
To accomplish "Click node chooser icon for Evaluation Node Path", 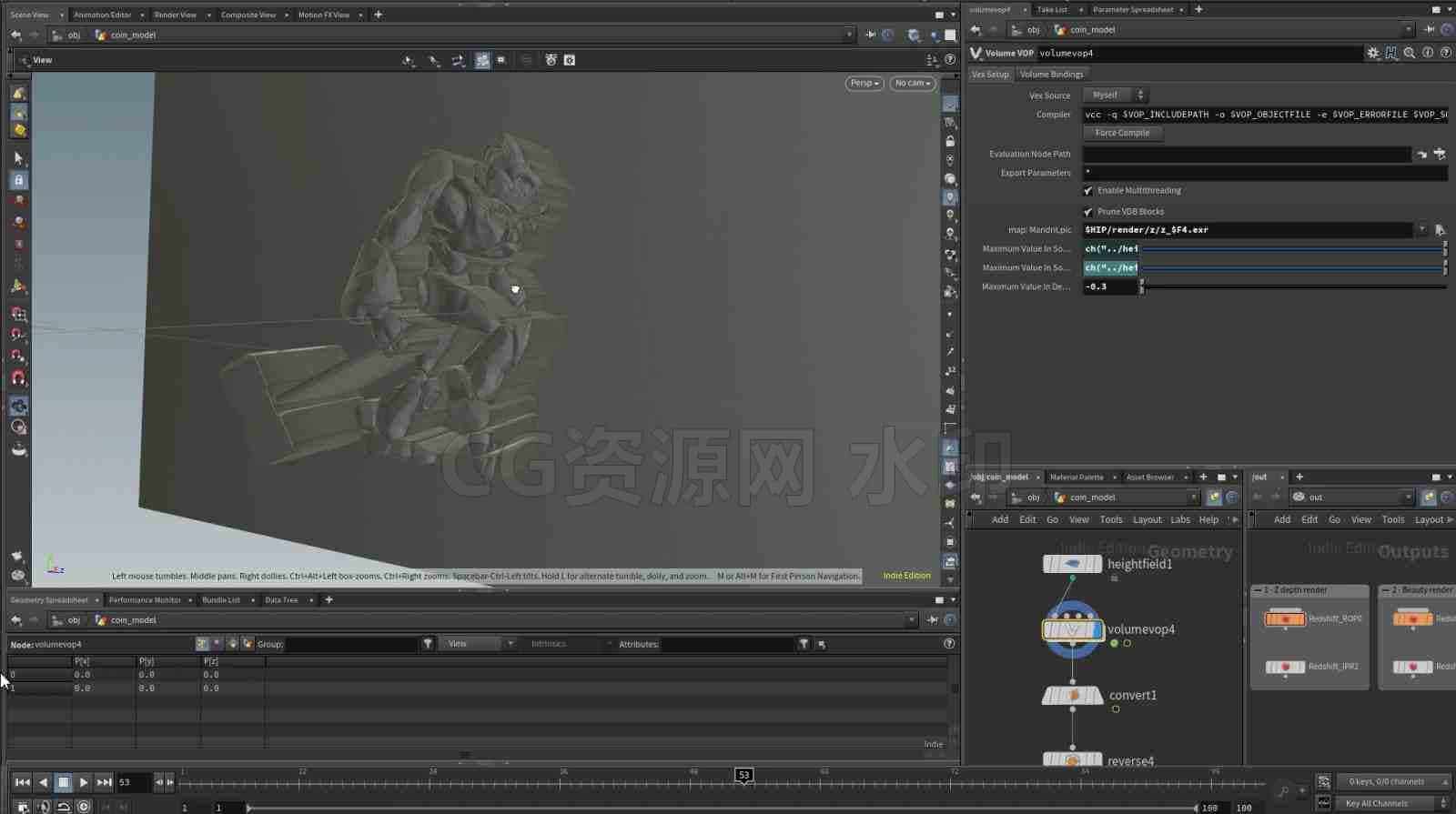I will [1440, 154].
